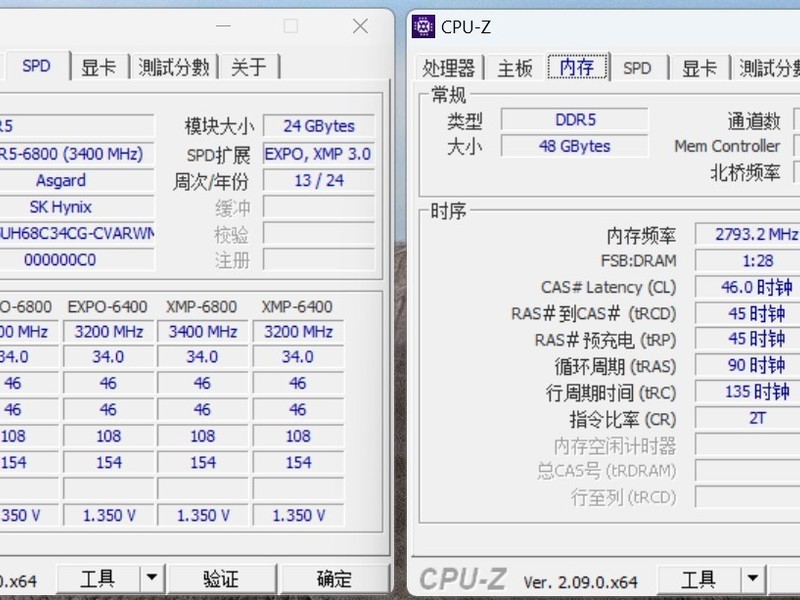Select 内存 tab in right CPU-Z window
800x600 pixels.
click(578, 67)
